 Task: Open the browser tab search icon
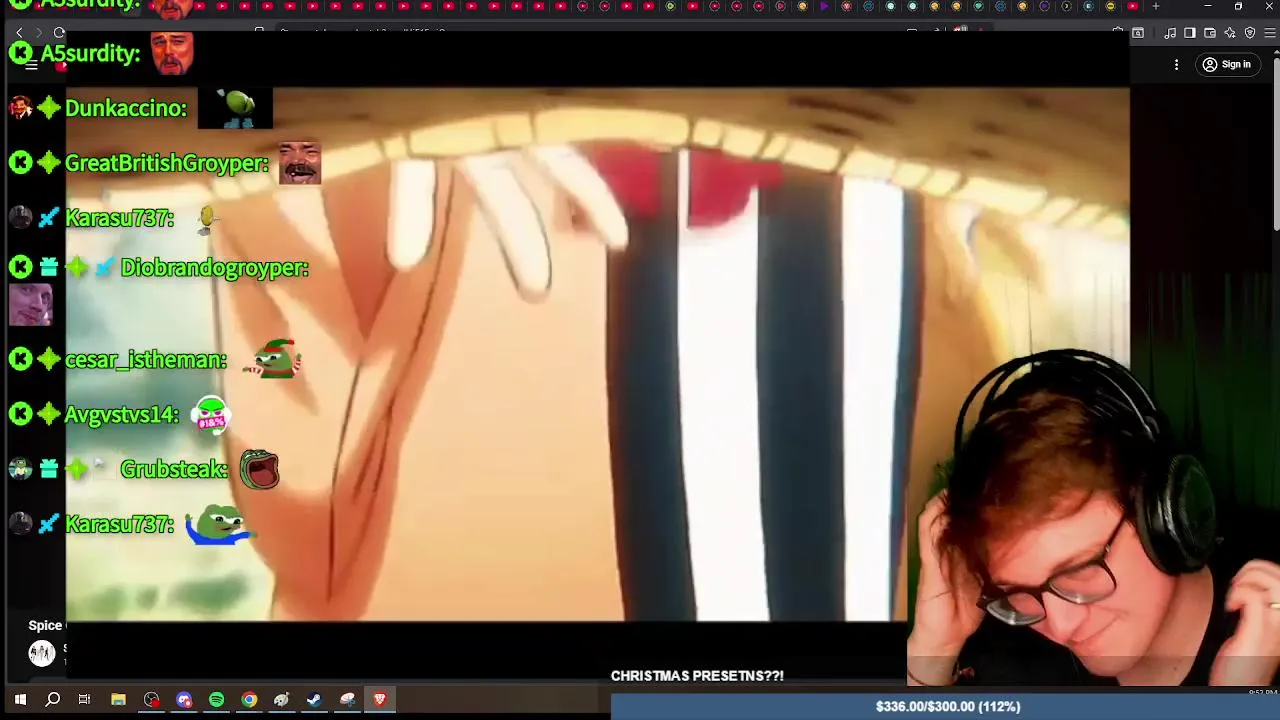pos(1138,33)
